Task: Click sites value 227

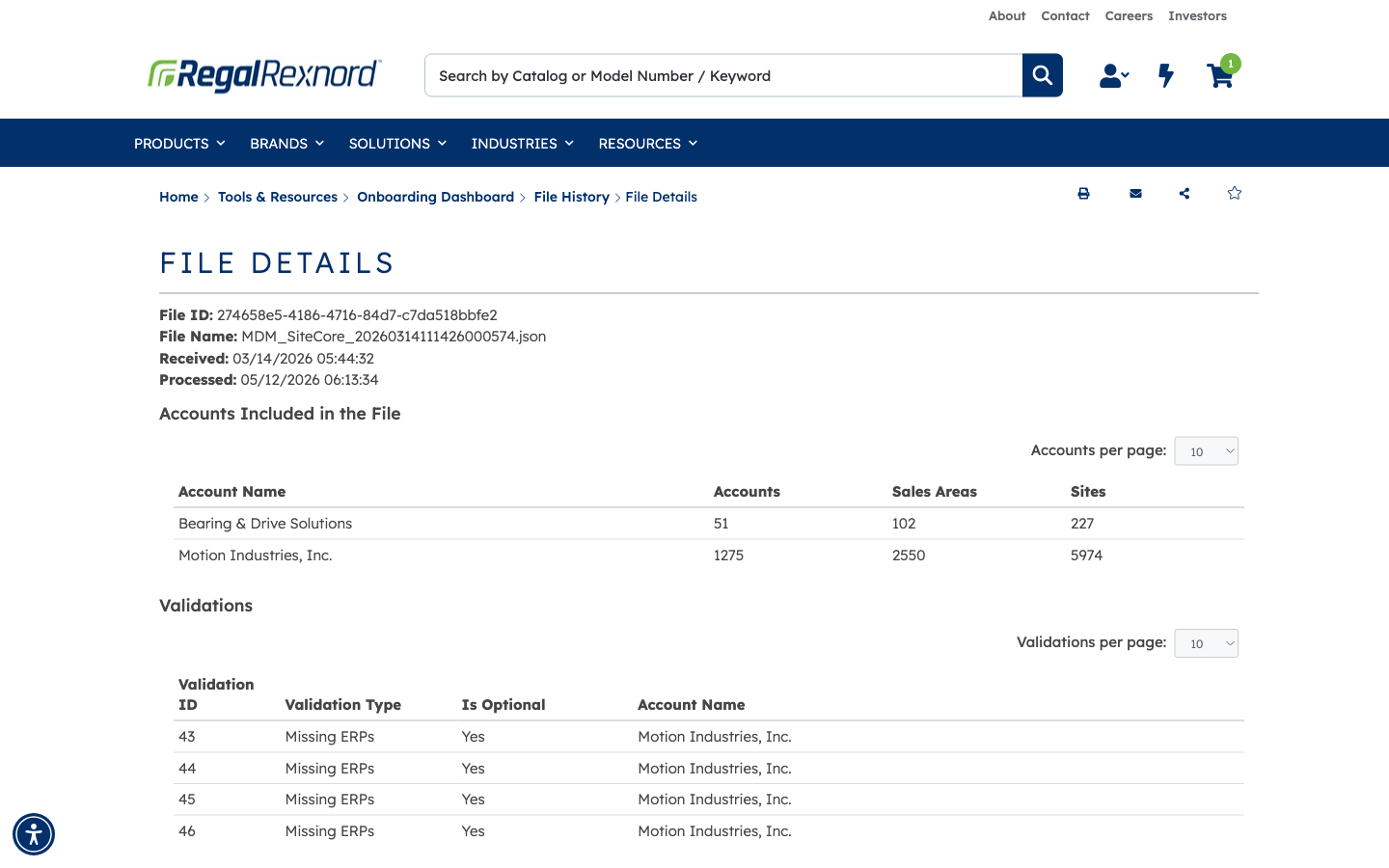Action: (x=1082, y=524)
